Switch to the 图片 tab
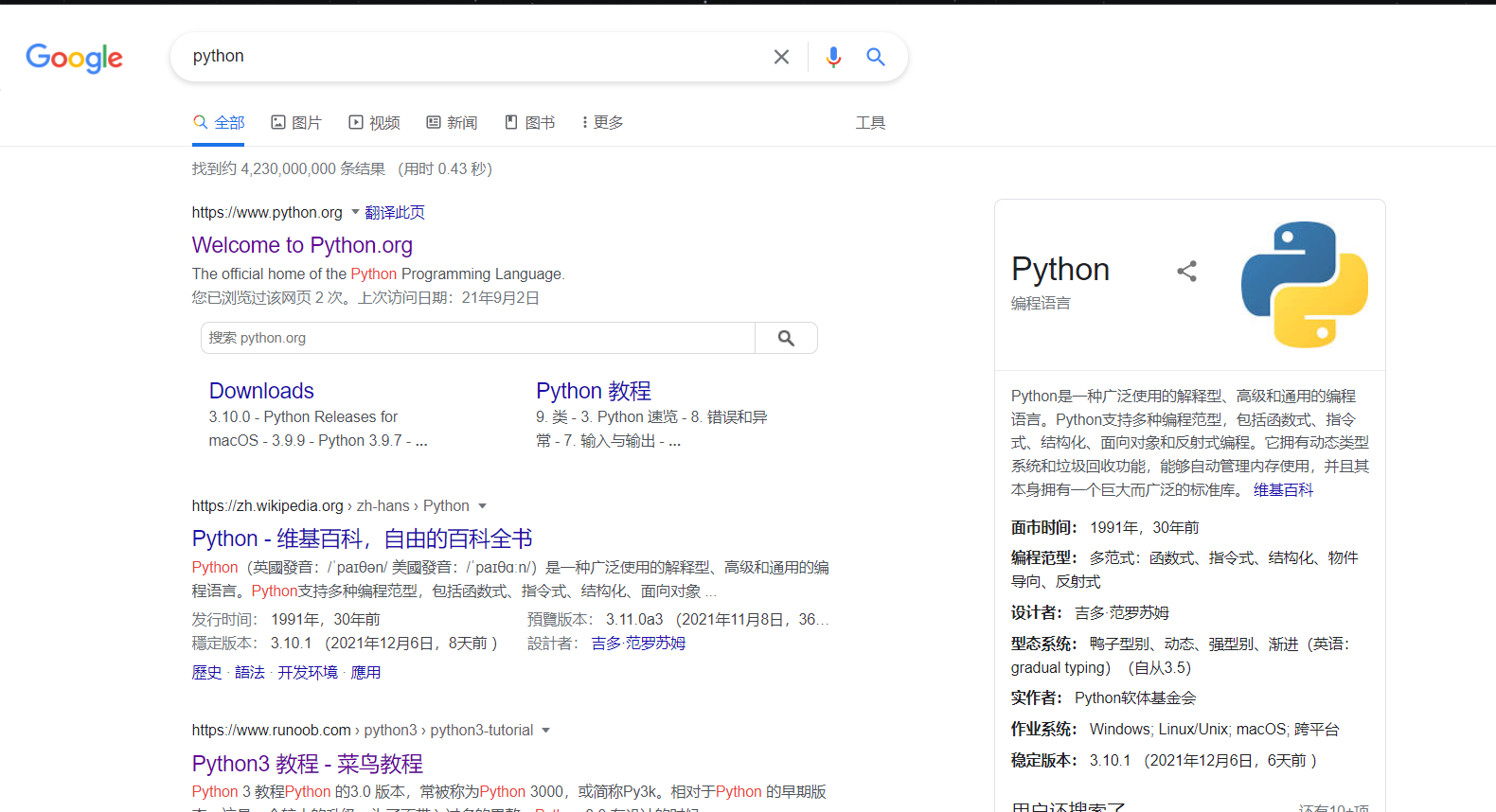Viewport: 1496px width, 812px height. tap(296, 123)
